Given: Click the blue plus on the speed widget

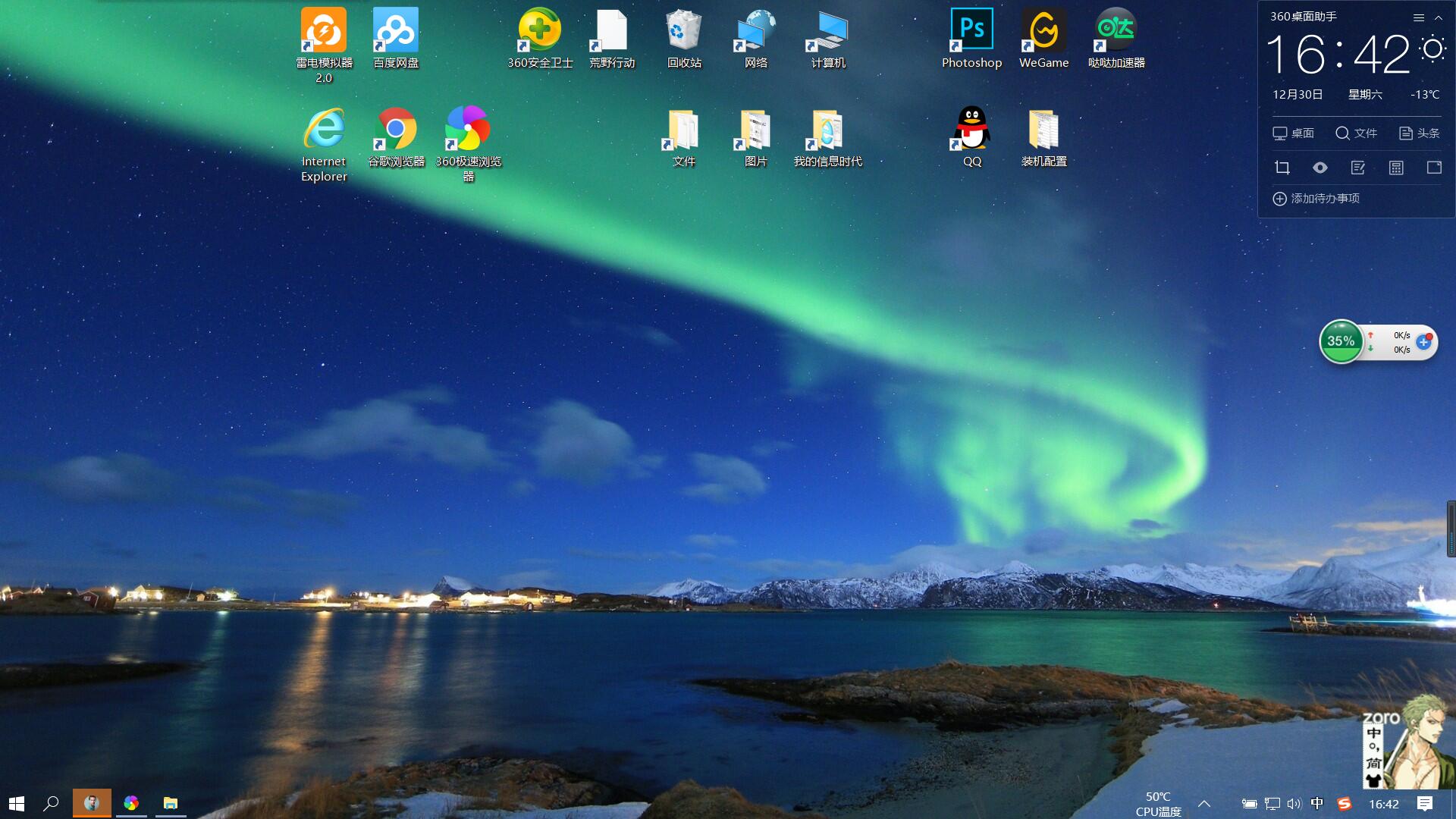Looking at the screenshot, I should coord(1423,343).
